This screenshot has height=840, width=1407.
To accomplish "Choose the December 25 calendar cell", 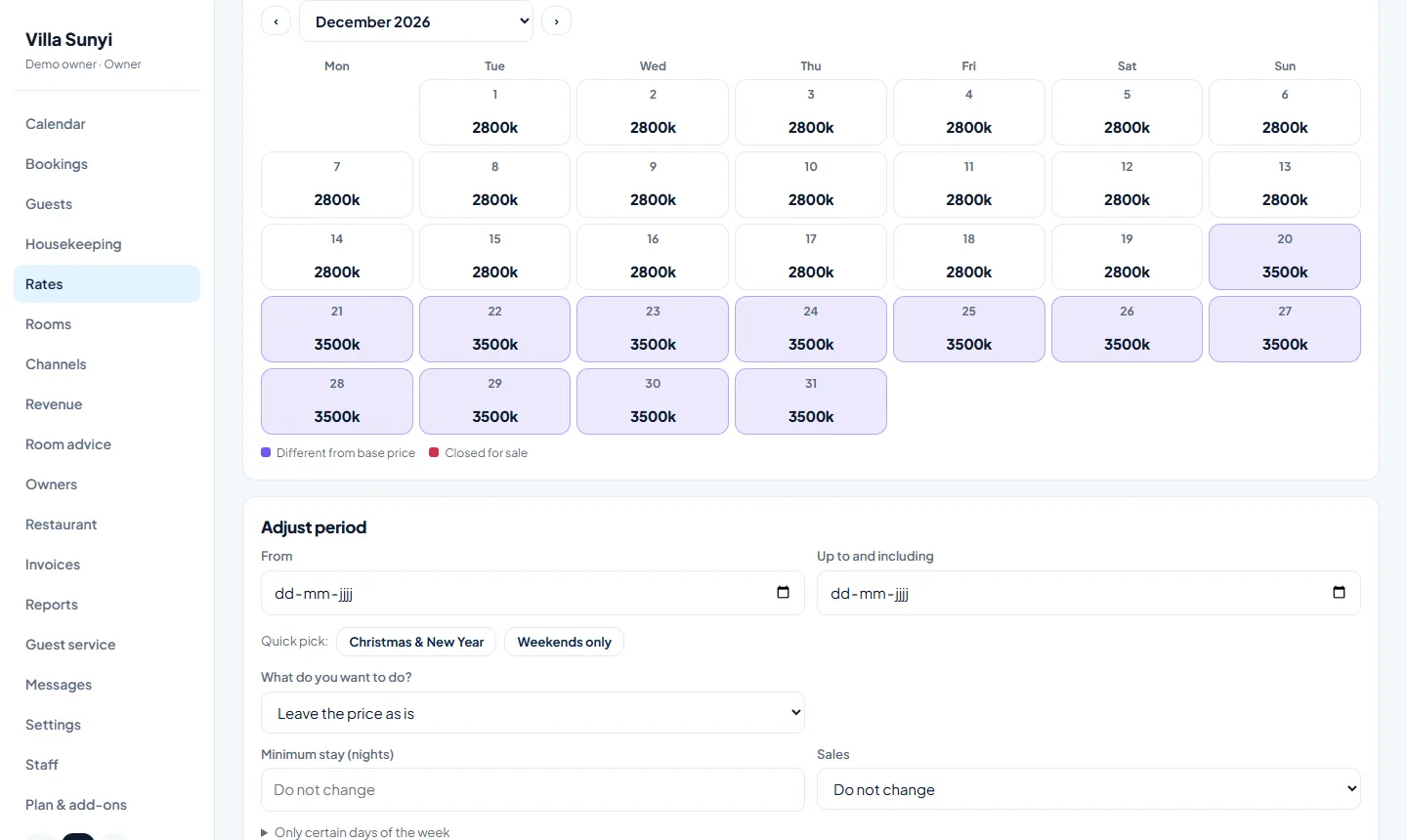I will [969, 329].
